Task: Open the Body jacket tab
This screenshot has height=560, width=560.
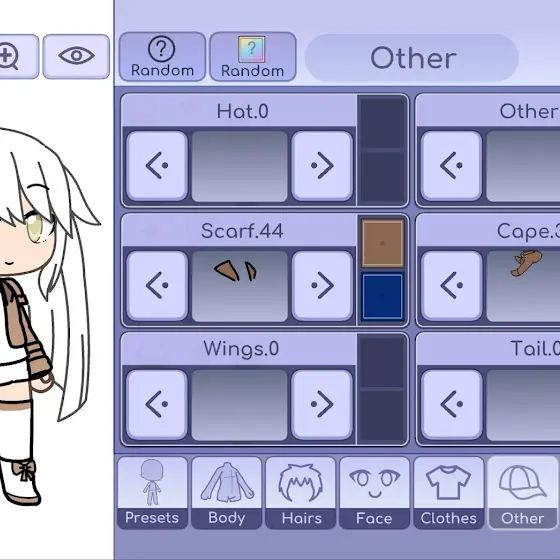Action: pyautogui.click(x=226, y=492)
